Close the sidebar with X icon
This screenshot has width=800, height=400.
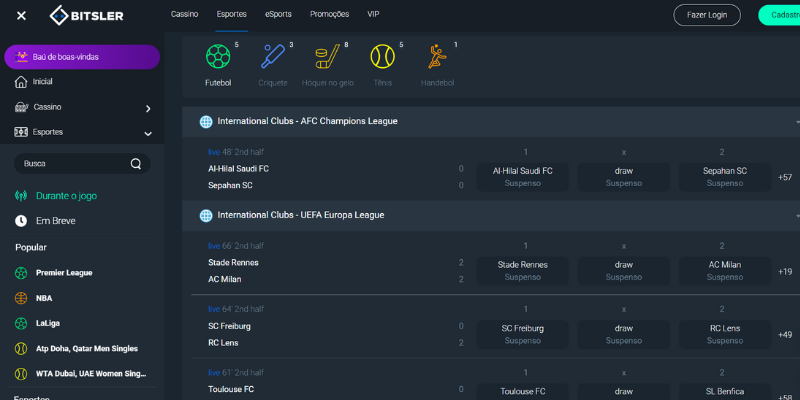(22, 15)
